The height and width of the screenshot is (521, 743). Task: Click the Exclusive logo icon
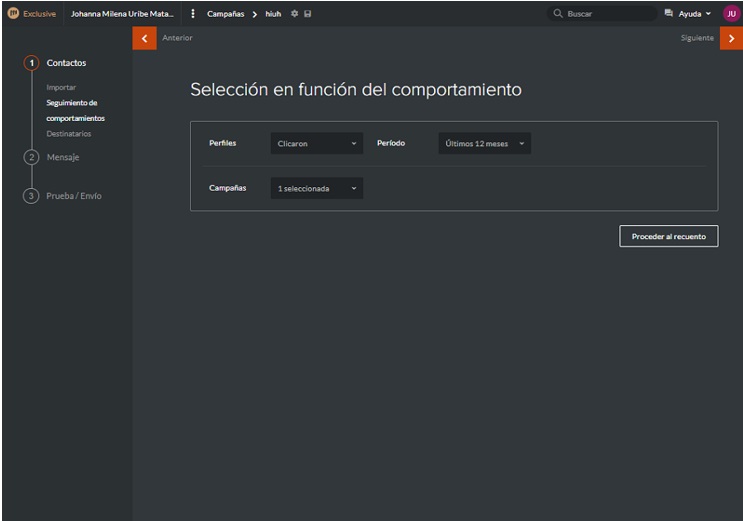(x=14, y=14)
